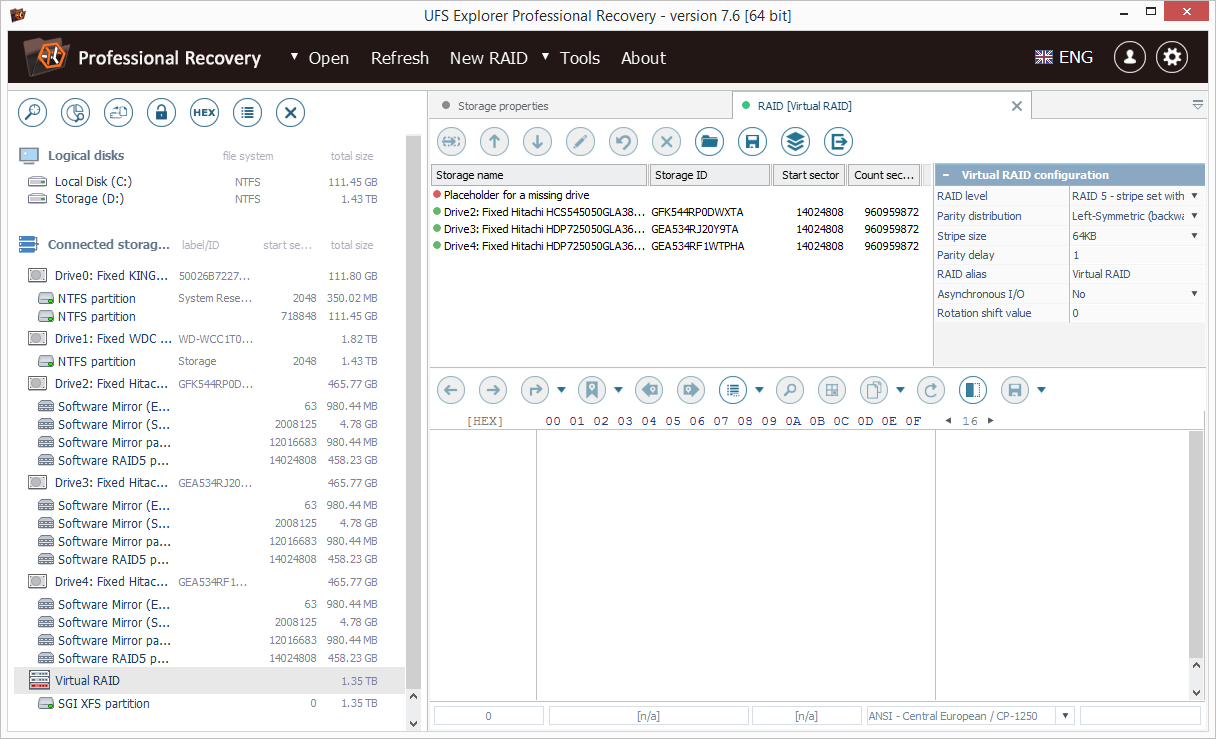Image resolution: width=1216 pixels, height=739 pixels.
Task: Click the pencil edit component icon
Action: [580, 142]
